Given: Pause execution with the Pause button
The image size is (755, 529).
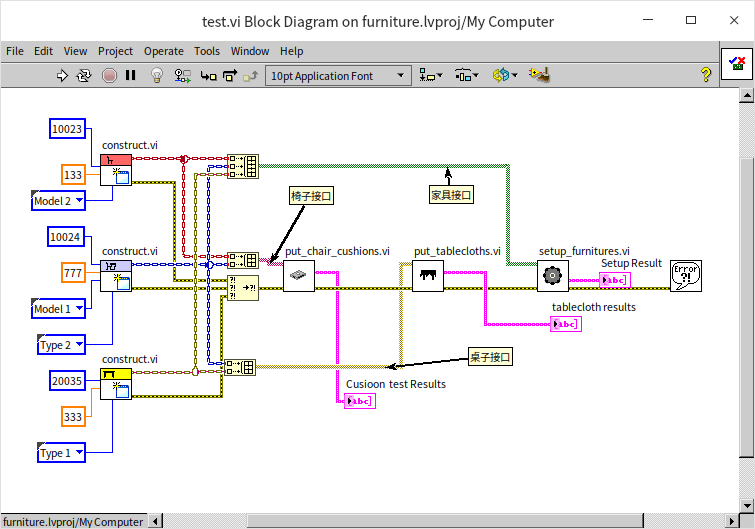Looking at the screenshot, I should tap(131, 75).
